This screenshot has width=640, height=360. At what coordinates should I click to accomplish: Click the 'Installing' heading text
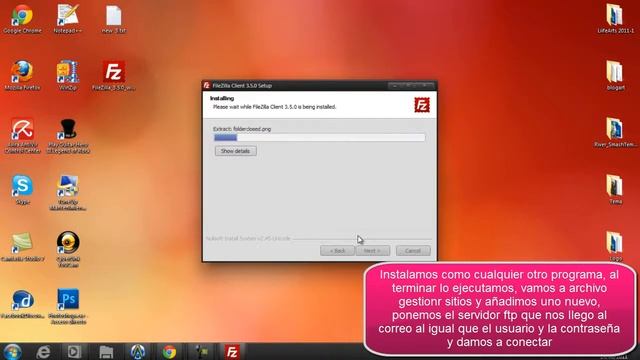222,98
